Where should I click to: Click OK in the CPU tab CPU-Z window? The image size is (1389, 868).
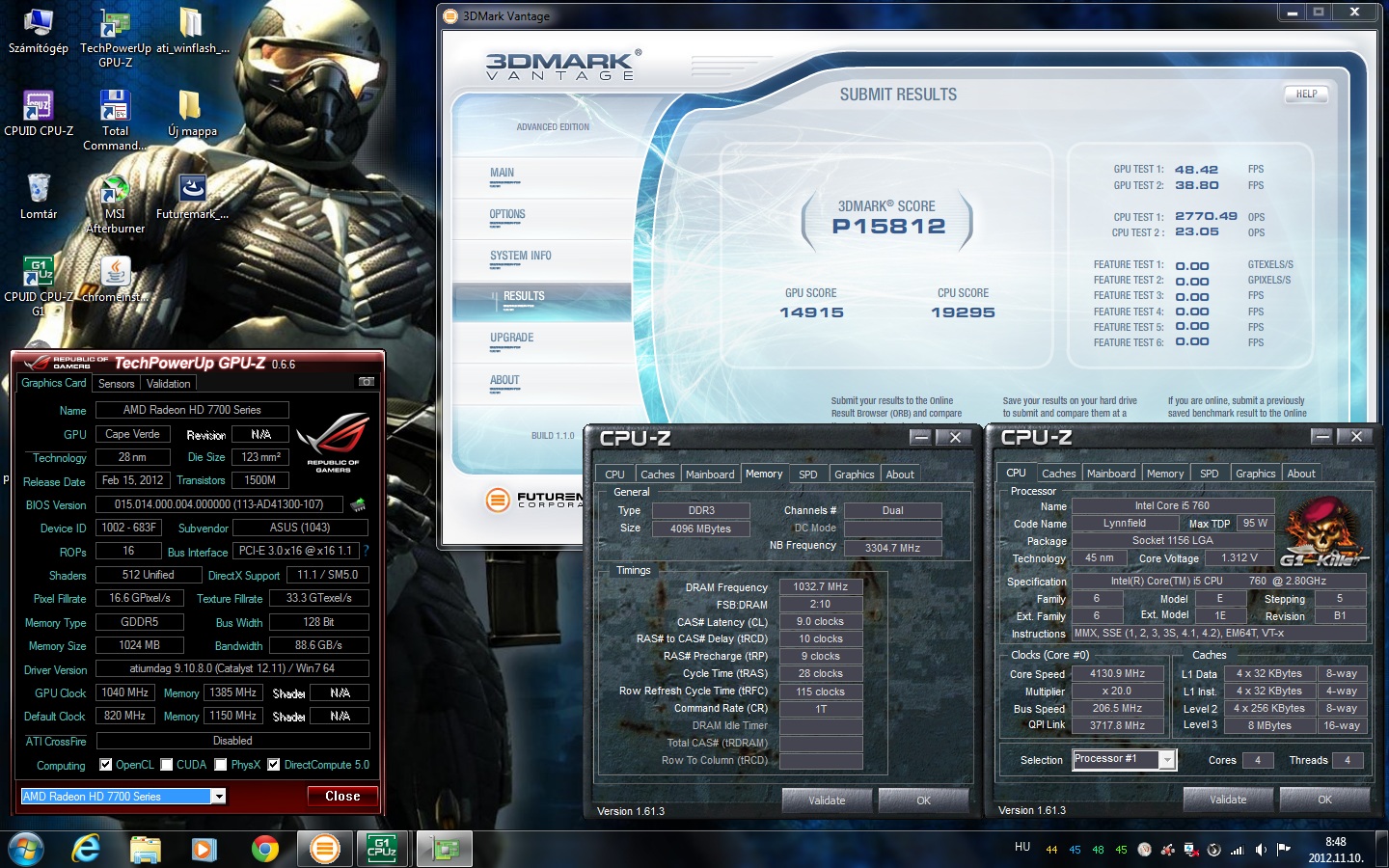[x=1324, y=799]
